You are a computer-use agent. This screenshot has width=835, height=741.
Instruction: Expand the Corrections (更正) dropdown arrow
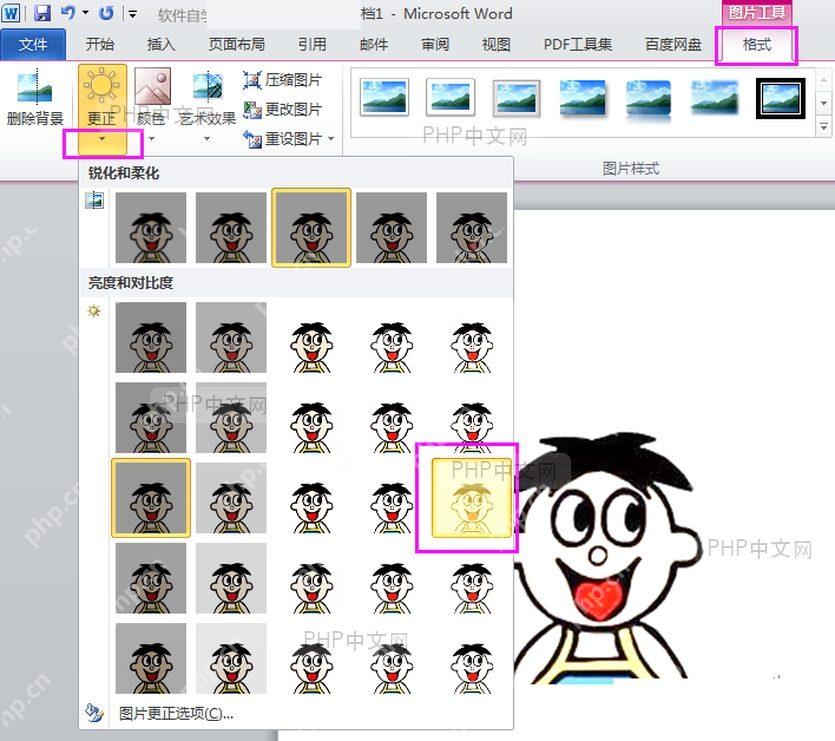102,140
